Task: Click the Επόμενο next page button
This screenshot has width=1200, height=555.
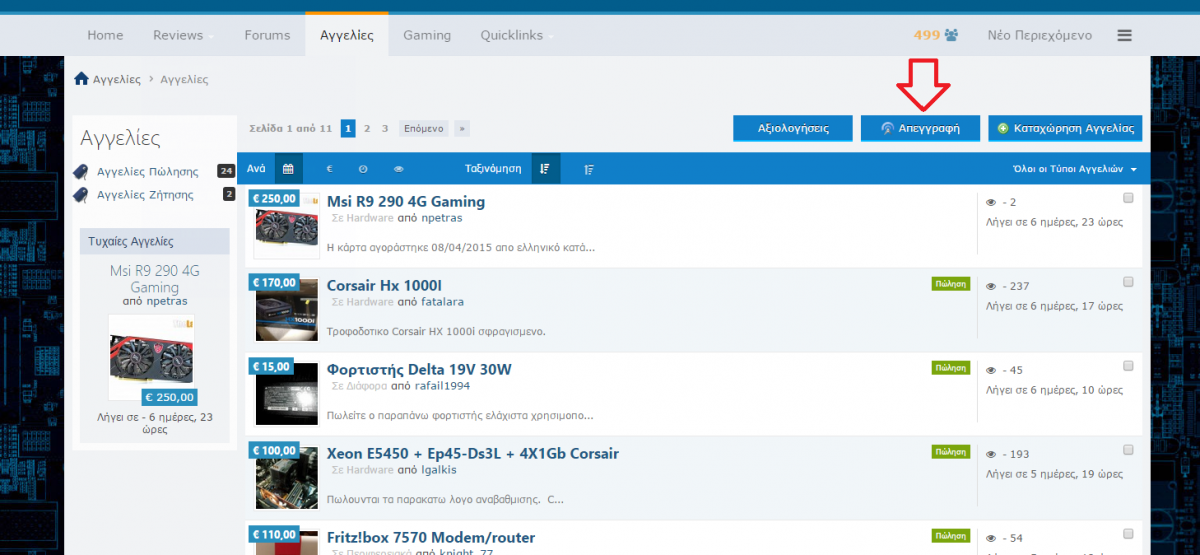Action: [424, 128]
